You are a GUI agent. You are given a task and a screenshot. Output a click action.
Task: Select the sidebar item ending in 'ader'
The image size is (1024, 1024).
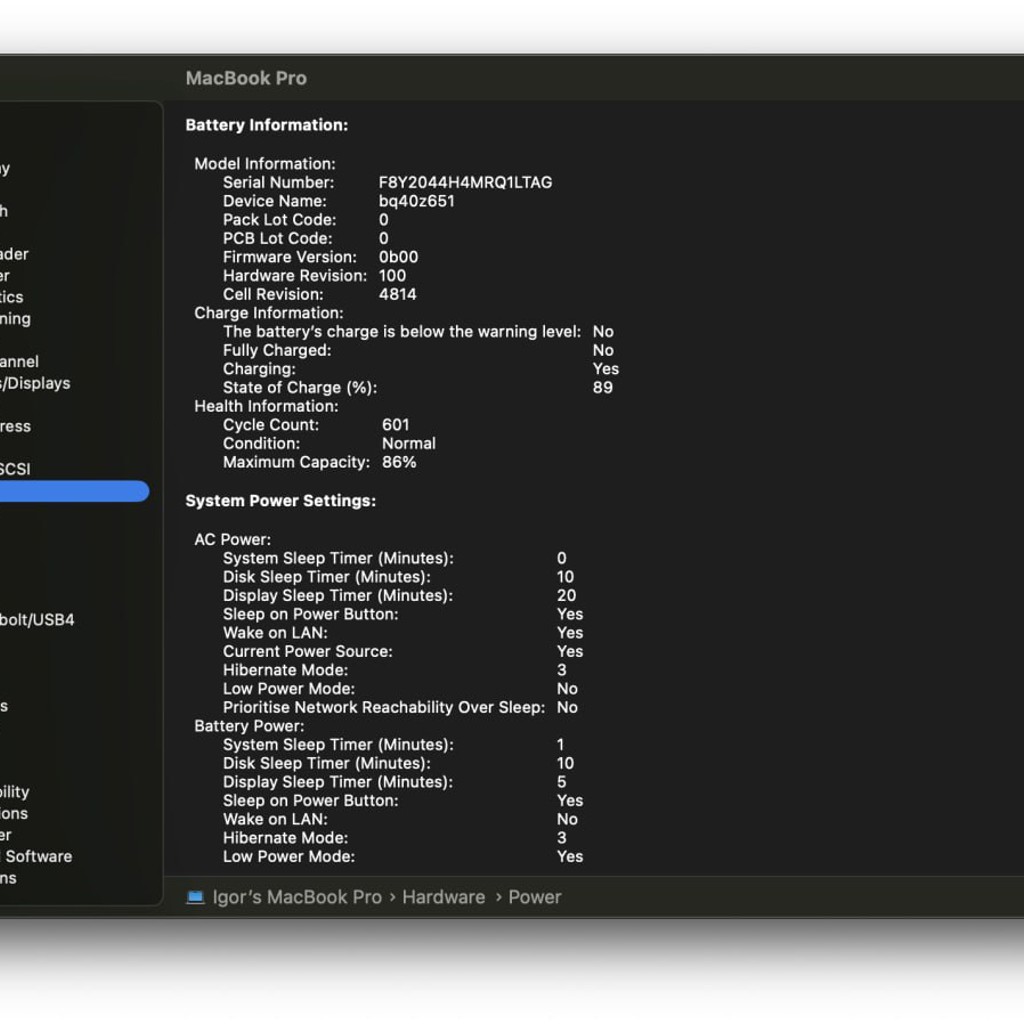[14, 254]
